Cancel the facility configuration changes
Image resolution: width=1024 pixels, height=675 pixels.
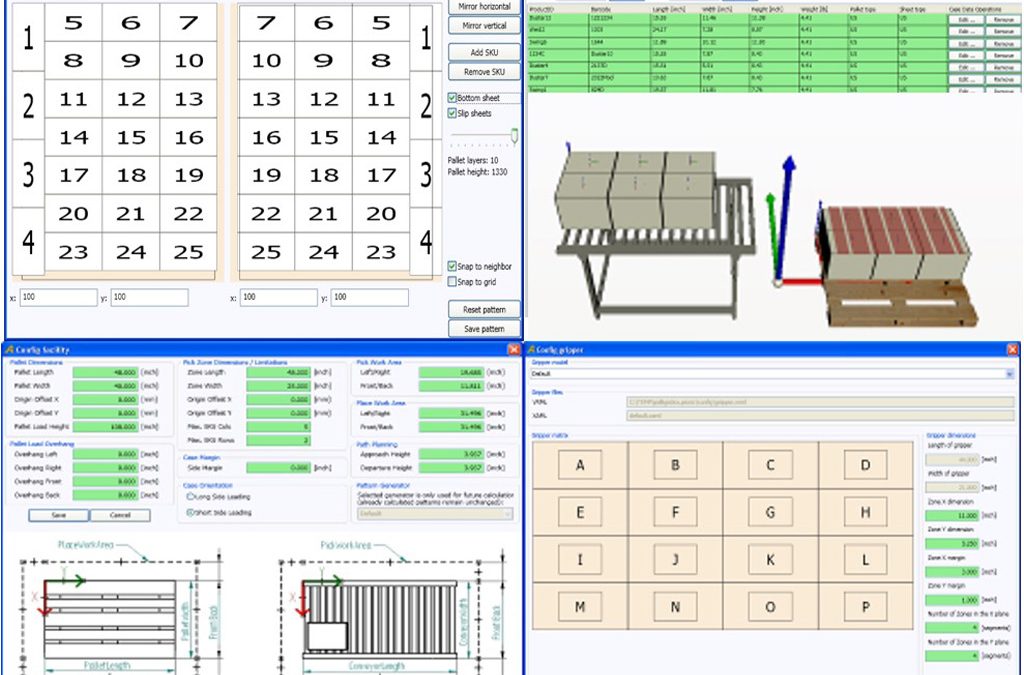click(120, 515)
